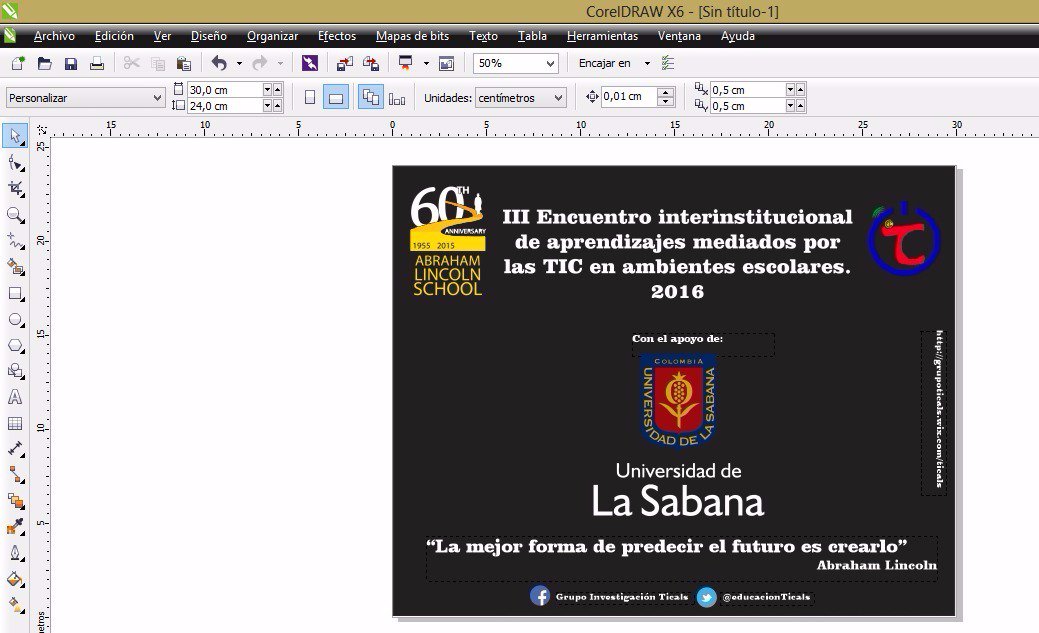Select the Parallel dimension tool
The width and height of the screenshot is (1039, 633).
[x=15, y=449]
